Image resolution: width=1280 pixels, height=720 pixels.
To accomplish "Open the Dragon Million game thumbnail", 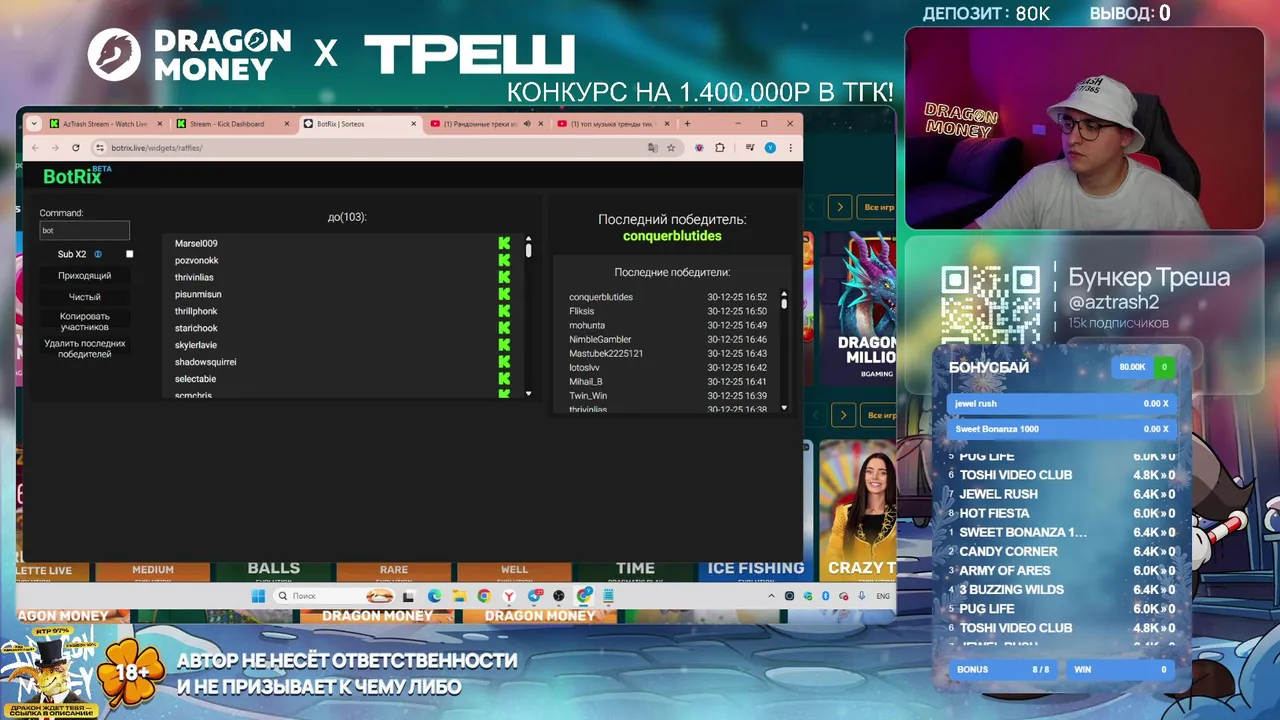I will coord(858,309).
